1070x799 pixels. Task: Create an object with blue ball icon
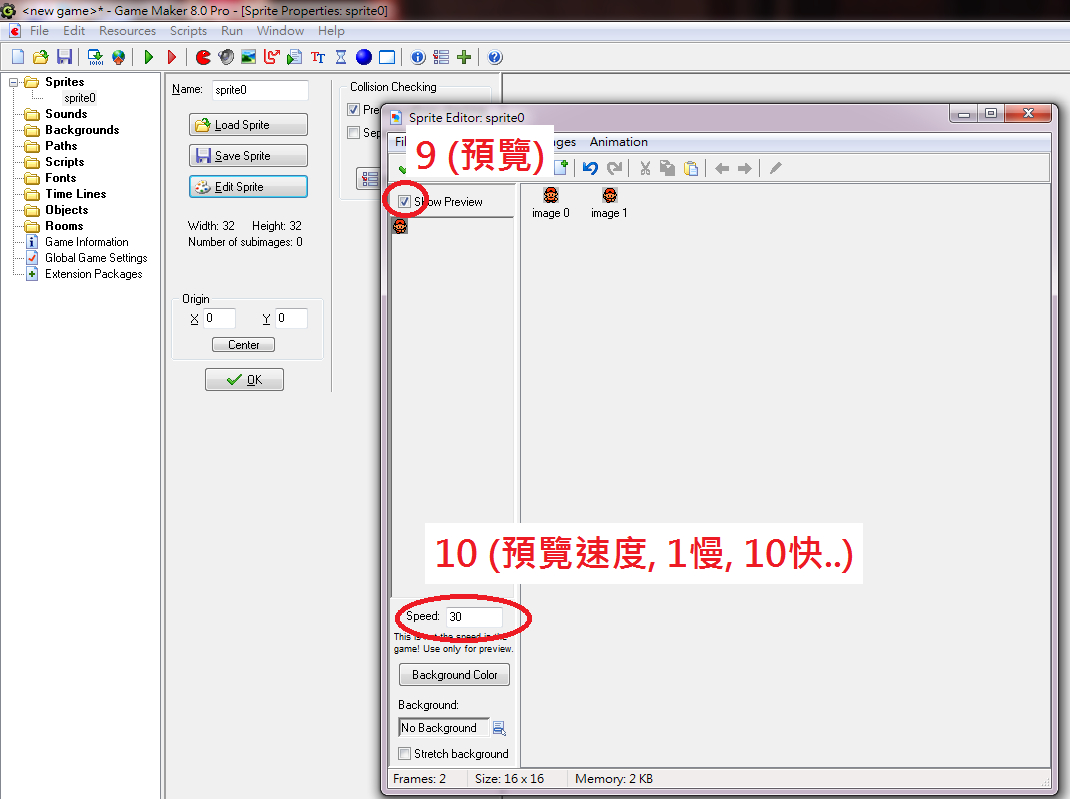coord(364,57)
